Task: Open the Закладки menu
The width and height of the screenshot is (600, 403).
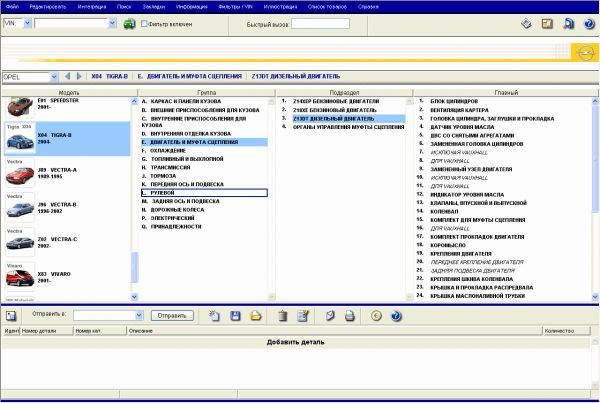Action: point(153,7)
